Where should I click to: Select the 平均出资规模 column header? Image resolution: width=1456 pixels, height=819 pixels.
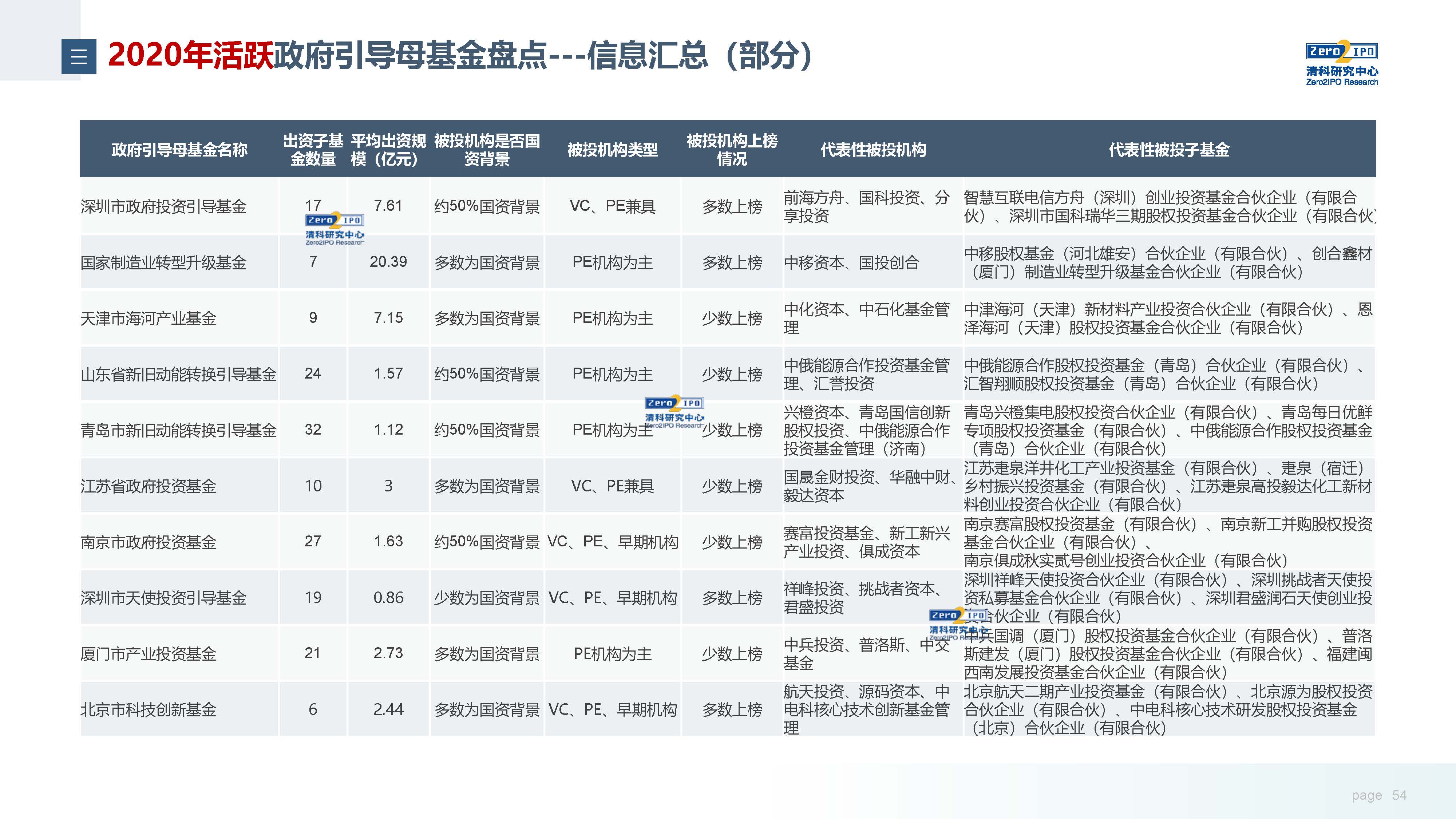tap(388, 150)
